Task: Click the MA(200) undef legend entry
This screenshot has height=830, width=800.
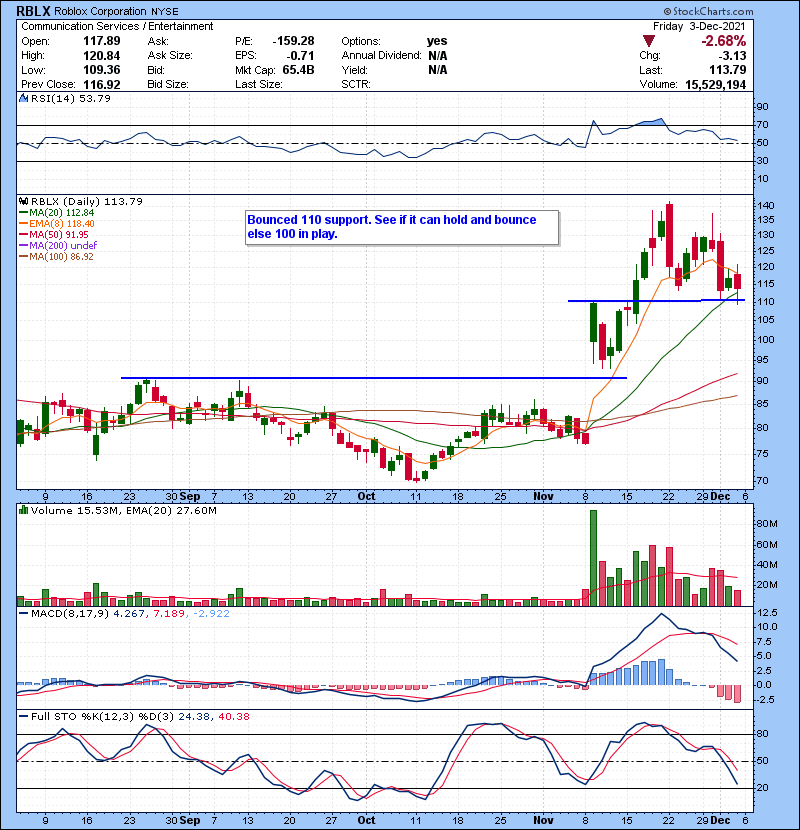Action: click(x=58, y=246)
